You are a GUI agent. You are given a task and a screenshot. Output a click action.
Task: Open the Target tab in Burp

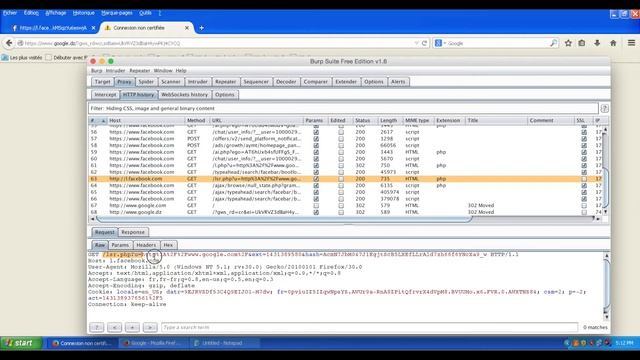click(x=102, y=82)
